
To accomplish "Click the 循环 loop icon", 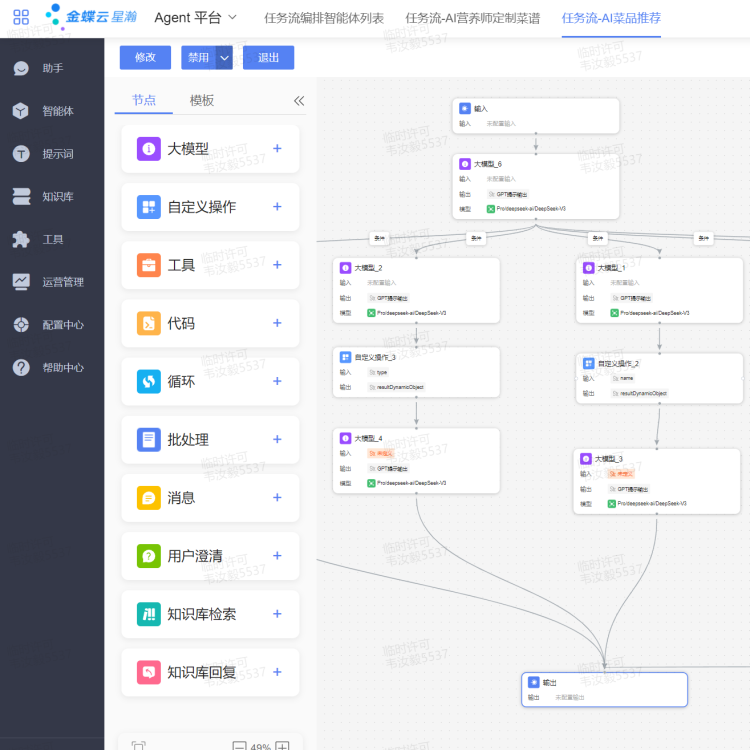I will click(149, 381).
